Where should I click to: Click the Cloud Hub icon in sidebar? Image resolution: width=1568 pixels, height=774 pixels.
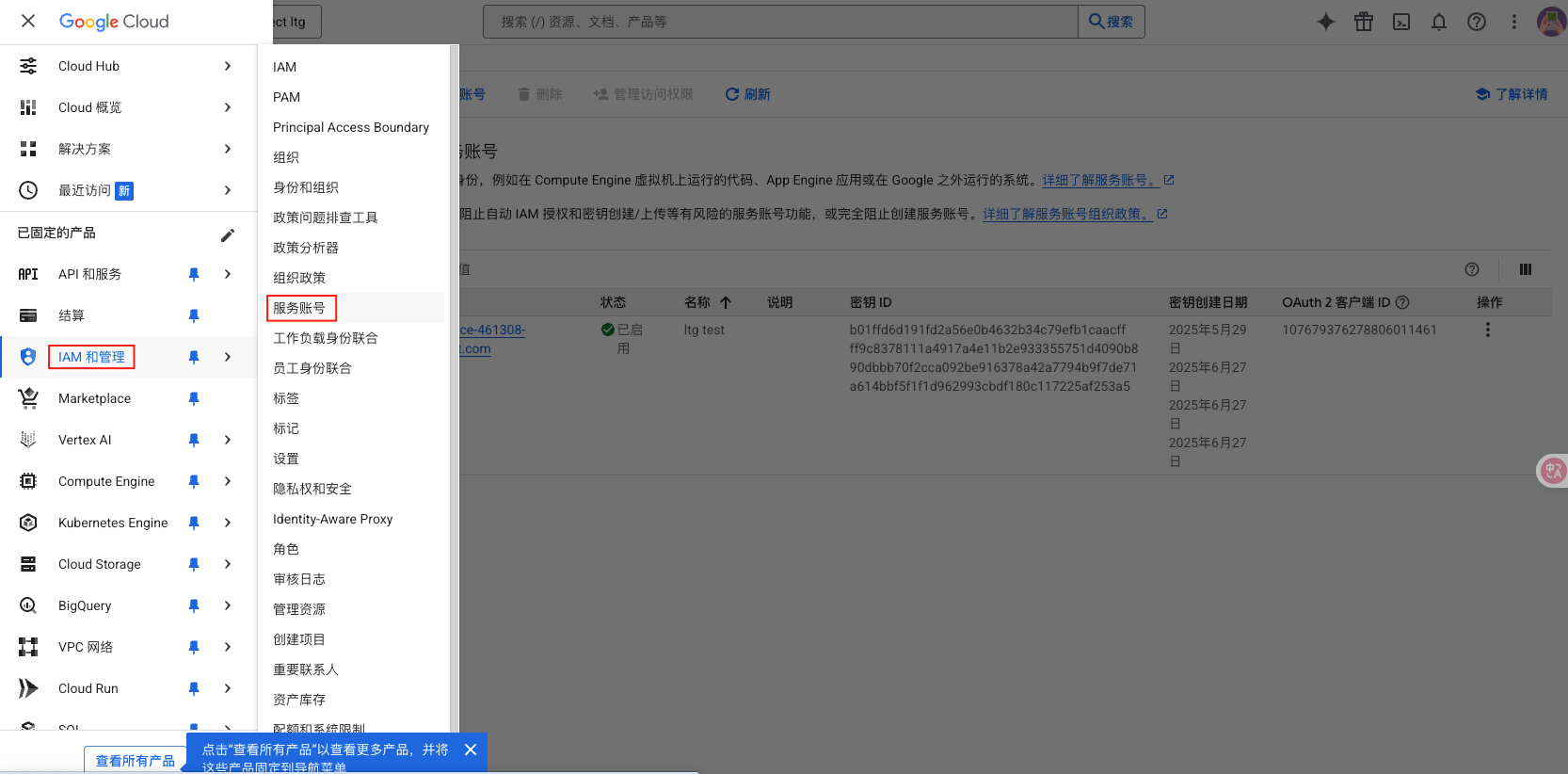[x=28, y=66]
